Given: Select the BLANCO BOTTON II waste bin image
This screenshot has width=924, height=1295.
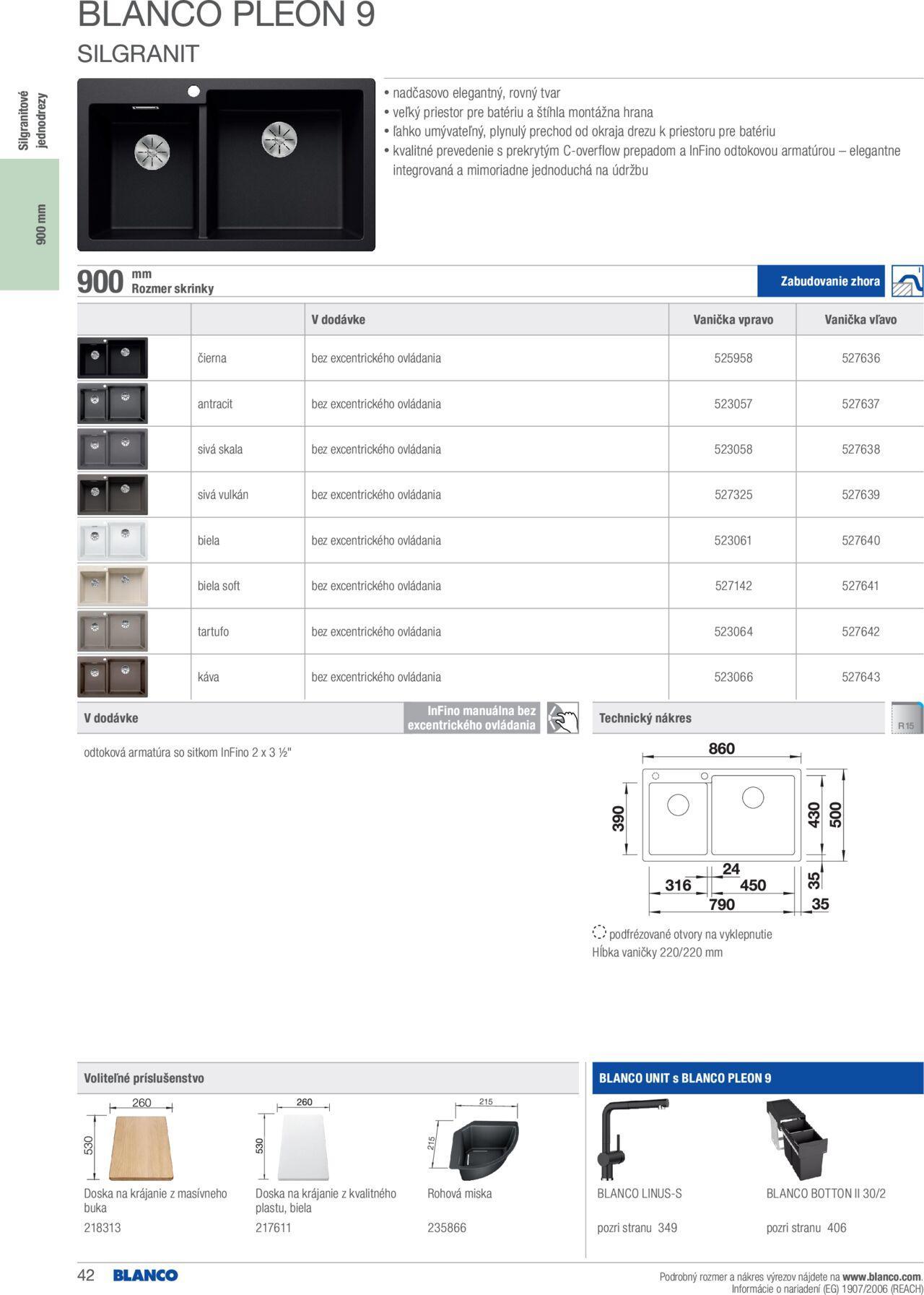Looking at the screenshot, I should click(796, 1139).
